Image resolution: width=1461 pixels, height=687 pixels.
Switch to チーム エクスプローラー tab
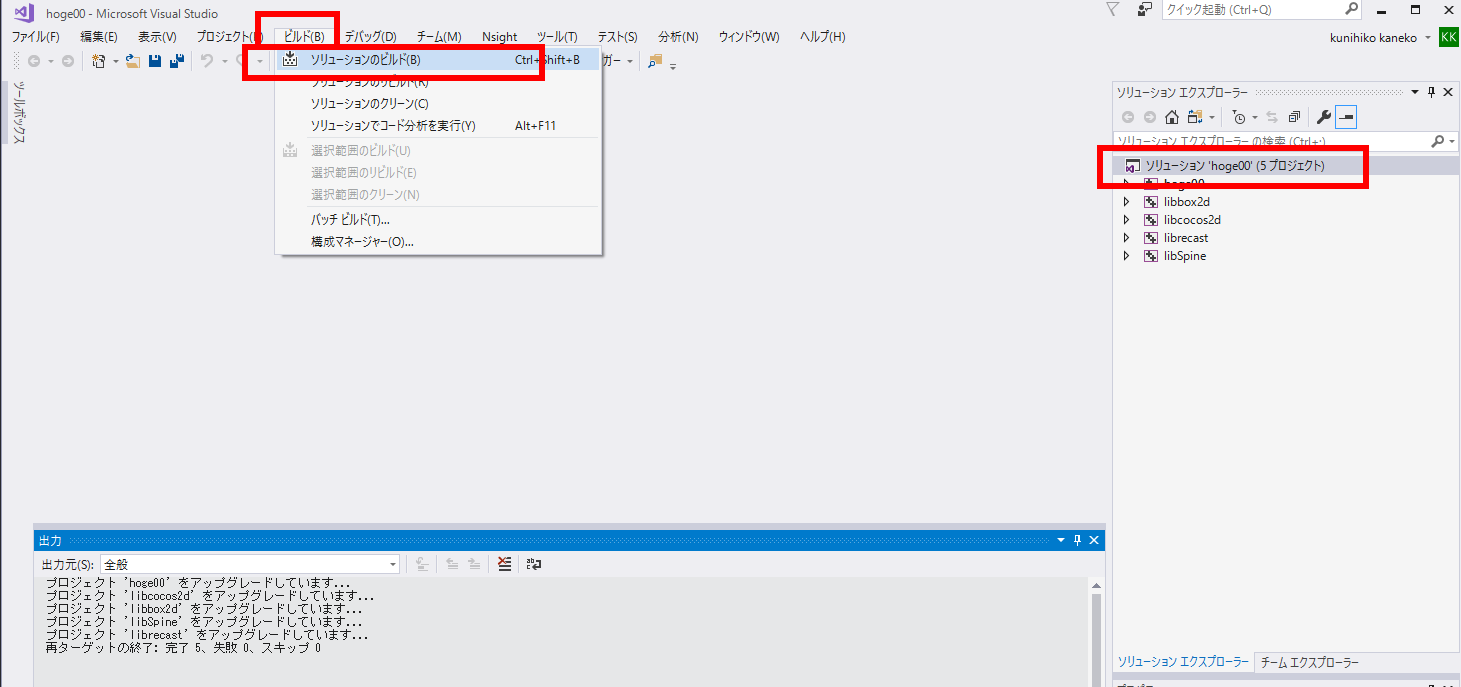(x=1309, y=663)
